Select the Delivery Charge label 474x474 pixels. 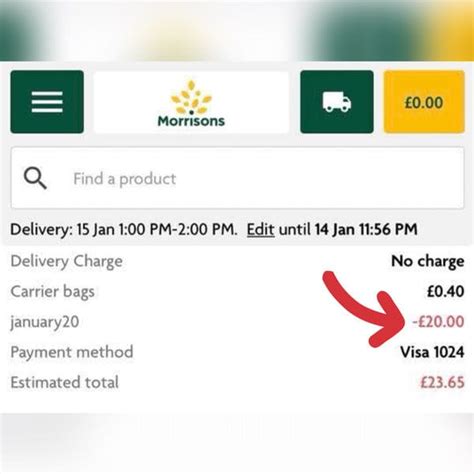tap(67, 261)
